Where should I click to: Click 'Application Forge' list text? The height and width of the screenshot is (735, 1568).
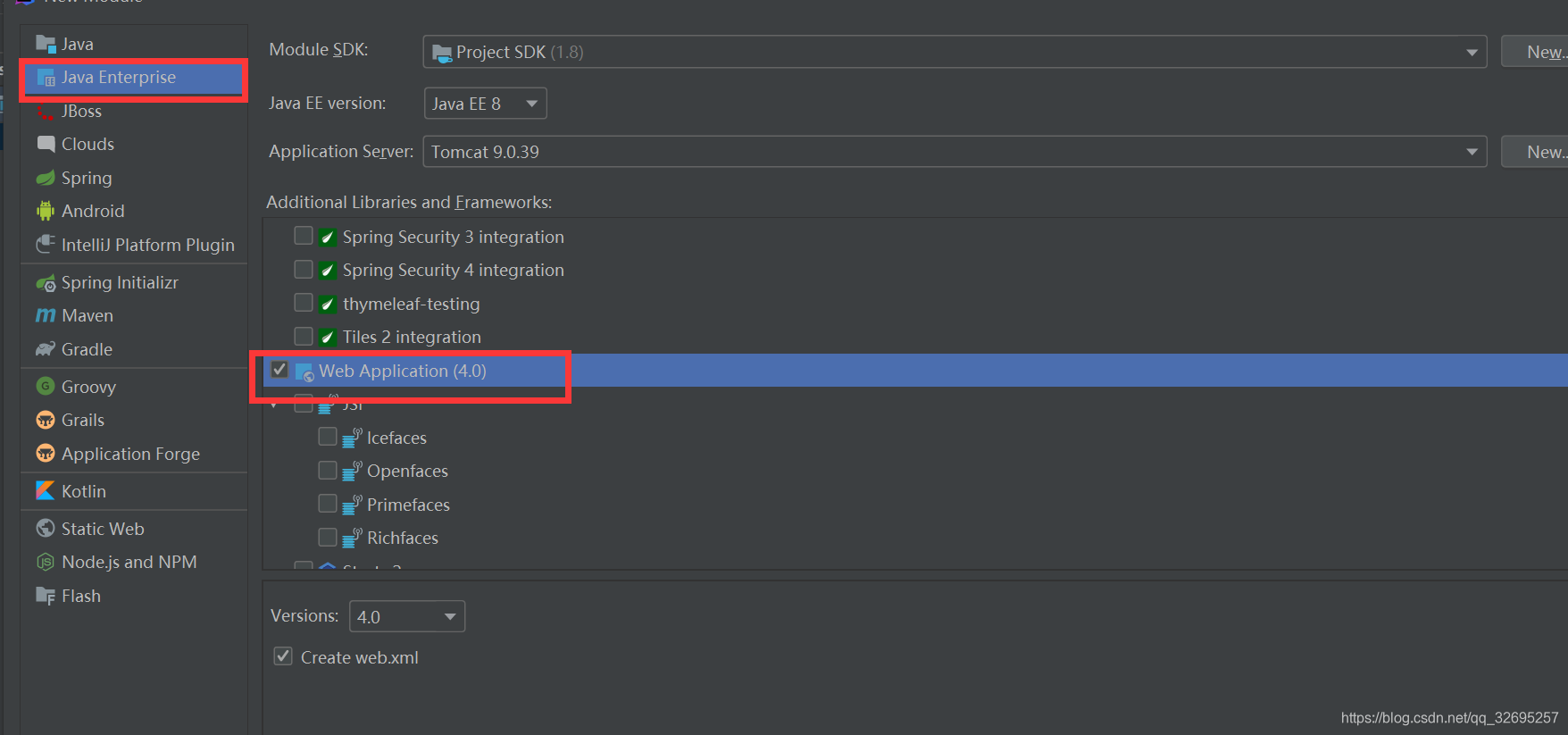(130, 454)
